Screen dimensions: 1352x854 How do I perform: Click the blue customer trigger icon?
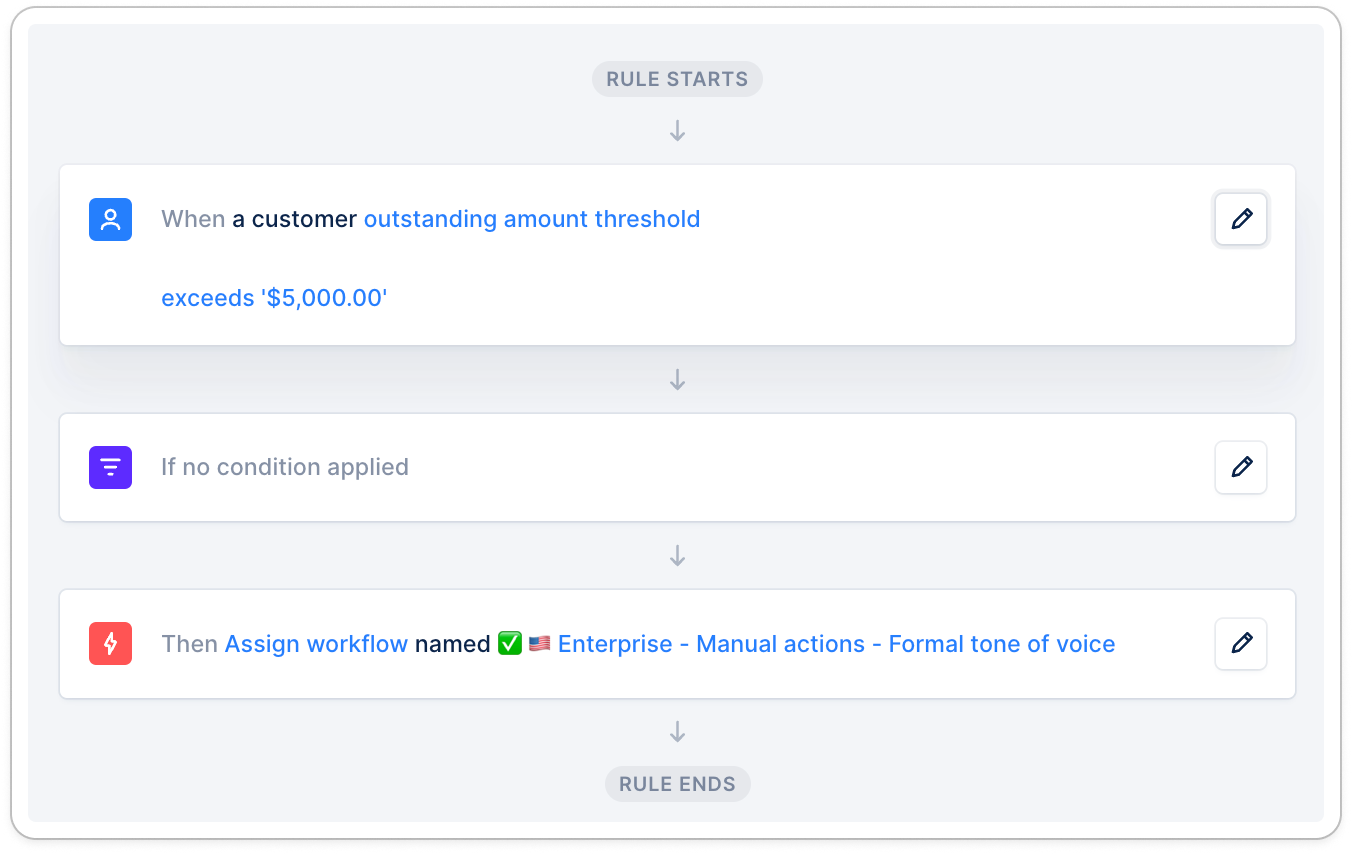pos(110,219)
